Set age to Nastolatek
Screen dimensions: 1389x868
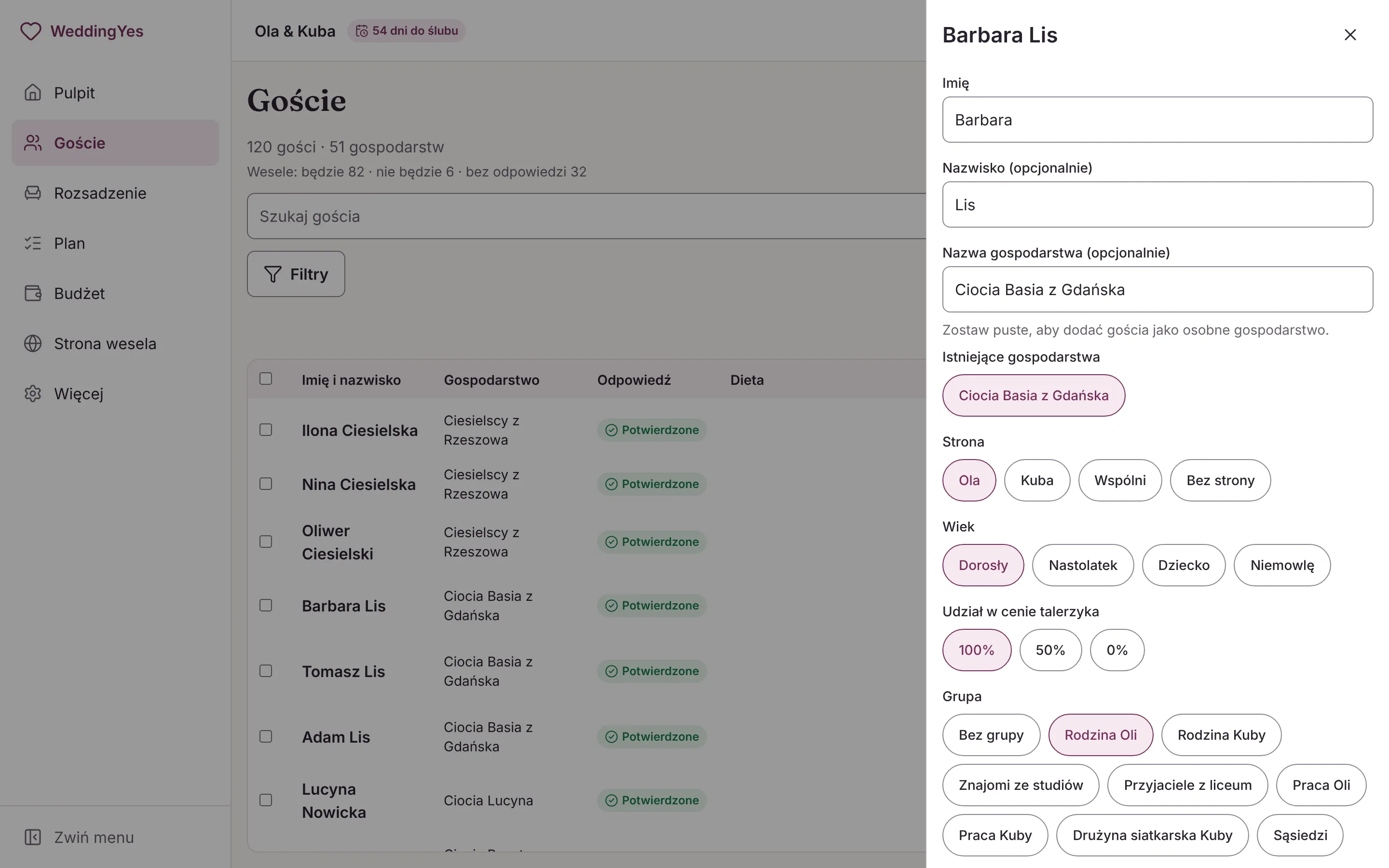(x=1082, y=566)
